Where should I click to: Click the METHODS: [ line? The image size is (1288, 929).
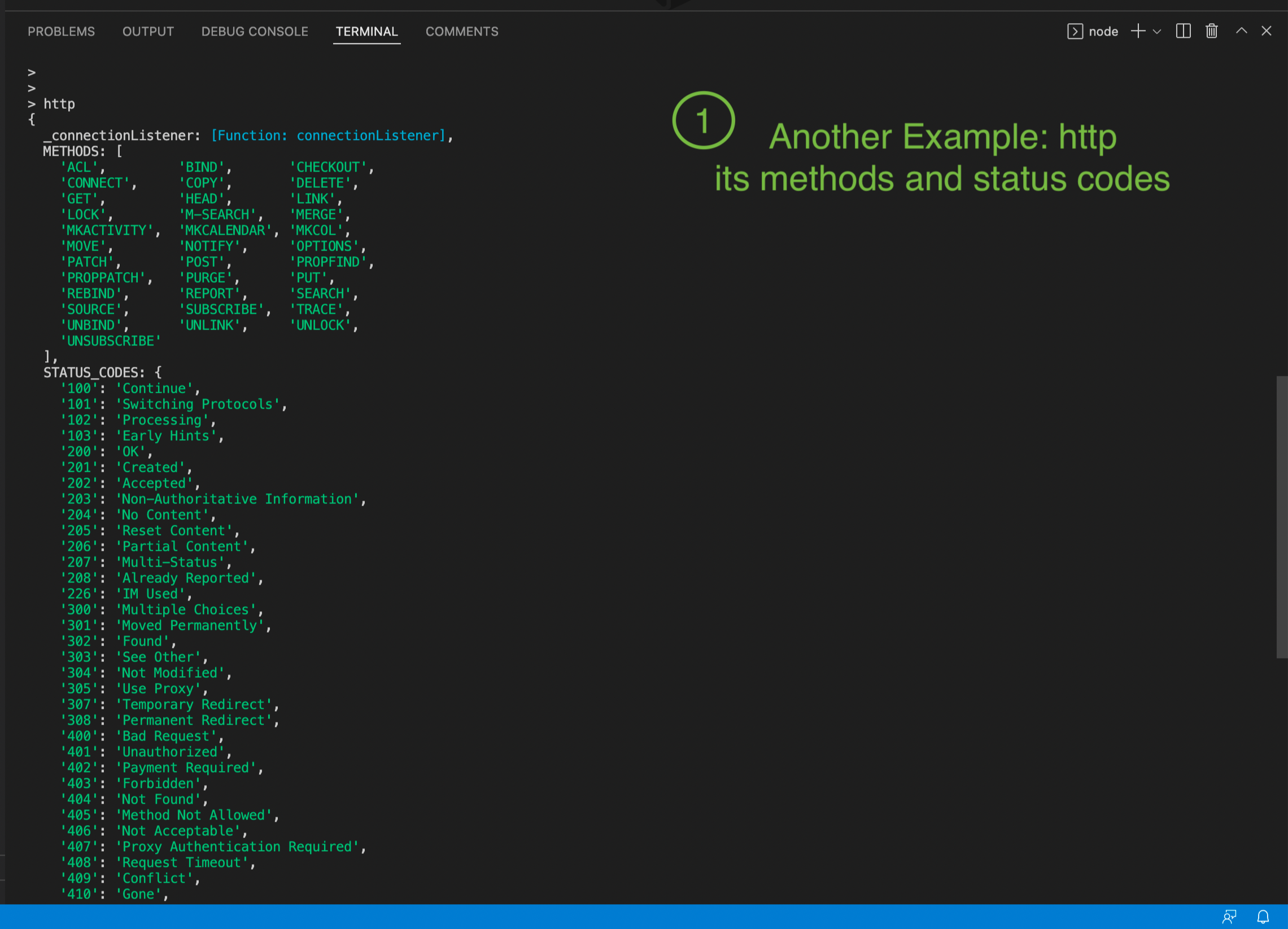(x=83, y=151)
